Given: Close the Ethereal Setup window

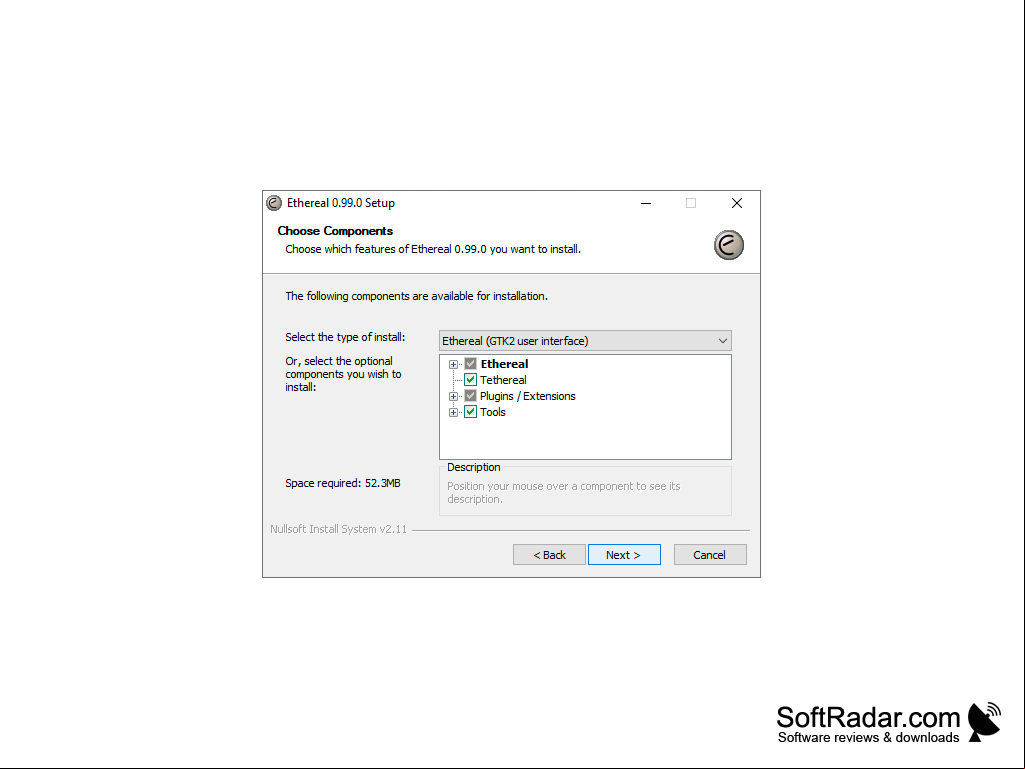Looking at the screenshot, I should [x=737, y=203].
